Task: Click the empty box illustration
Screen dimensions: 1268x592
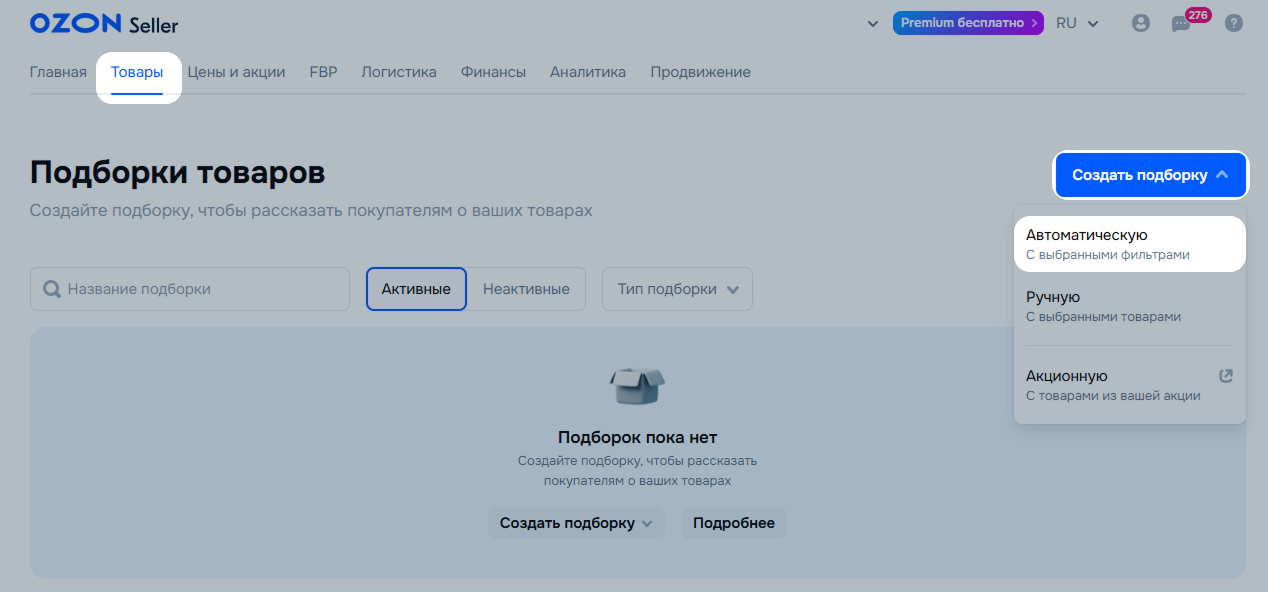Action: pyautogui.click(x=637, y=386)
